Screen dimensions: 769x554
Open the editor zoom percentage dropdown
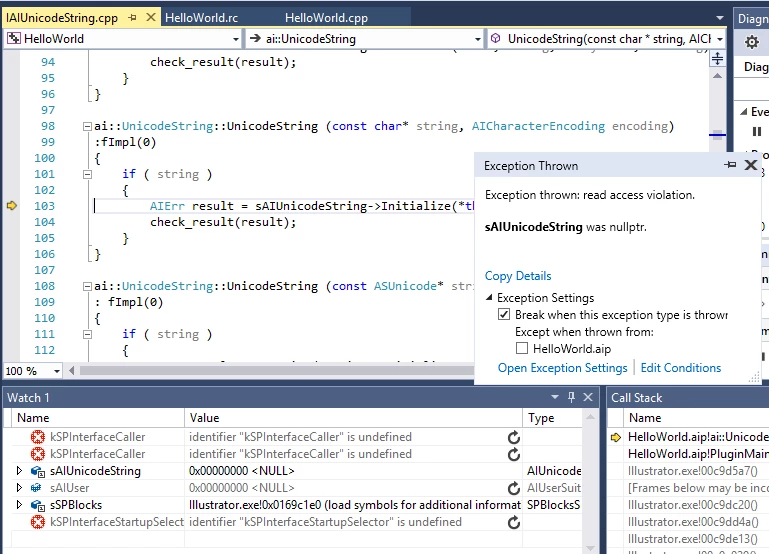tap(57, 371)
